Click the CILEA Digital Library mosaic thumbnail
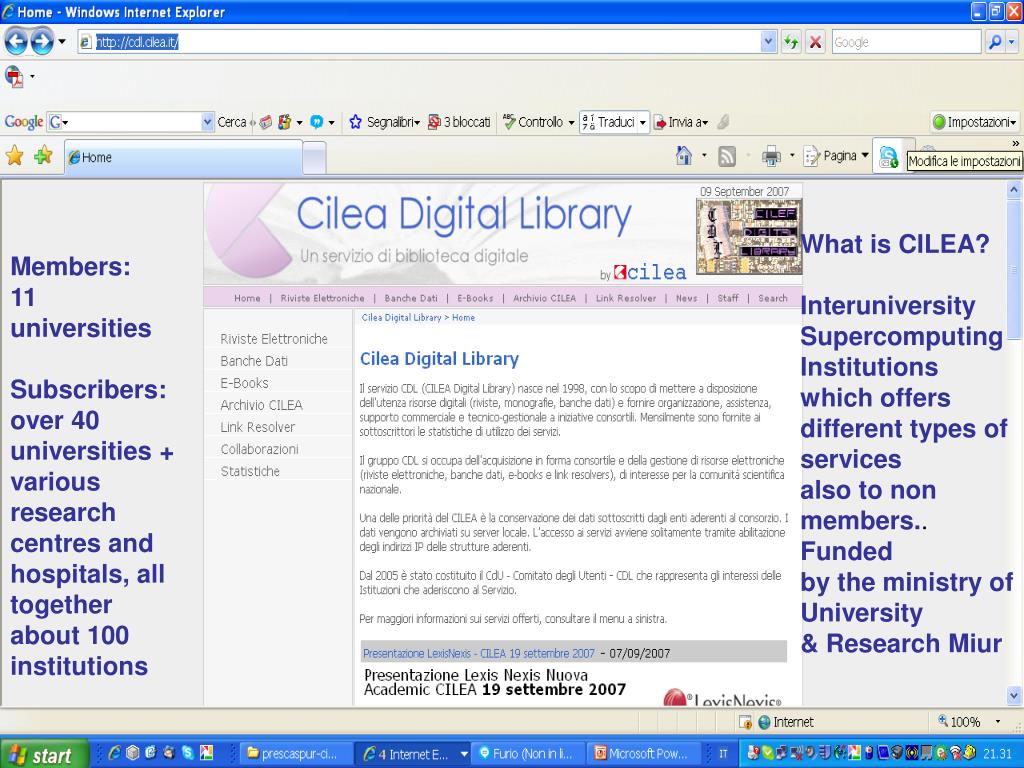The height and width of the screenshot is (768, 1024). (748, 236)
